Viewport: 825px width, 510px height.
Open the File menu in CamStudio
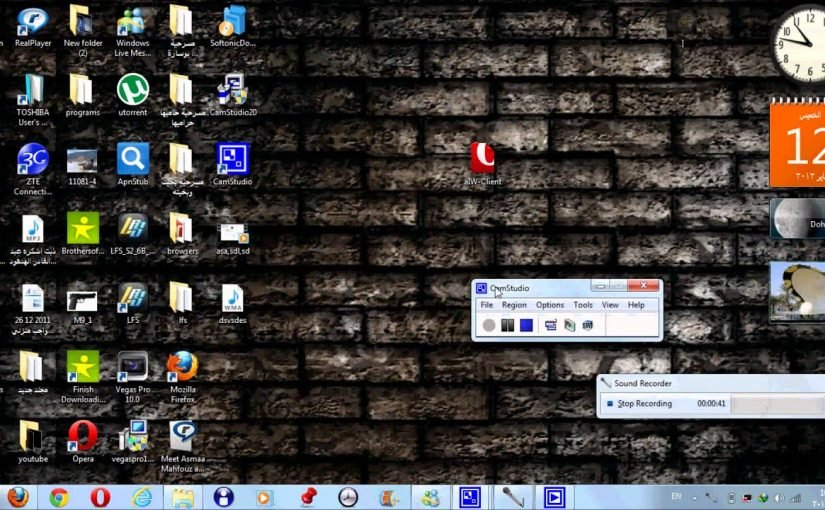pos(487,305)
